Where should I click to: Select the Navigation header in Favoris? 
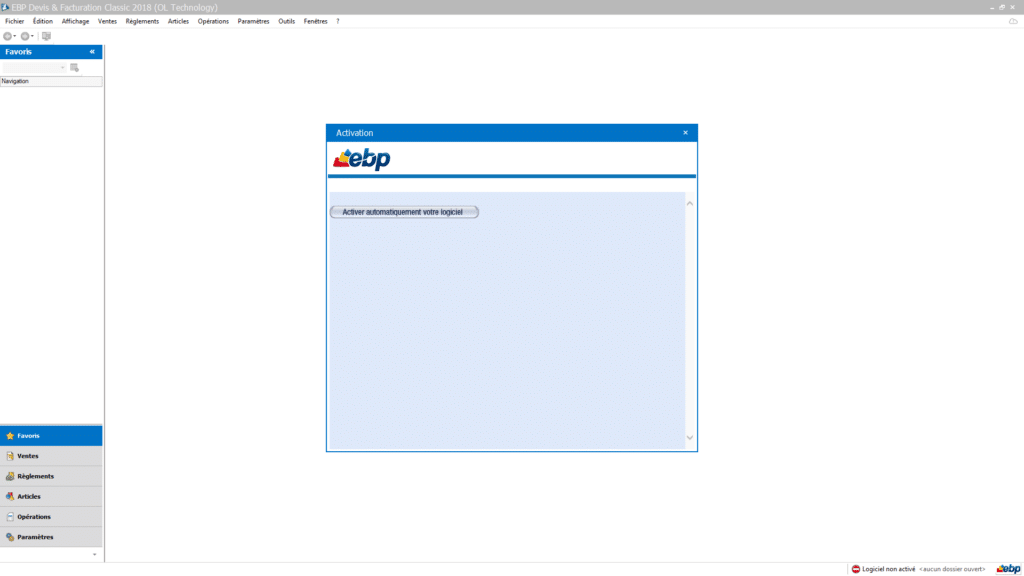51,81
